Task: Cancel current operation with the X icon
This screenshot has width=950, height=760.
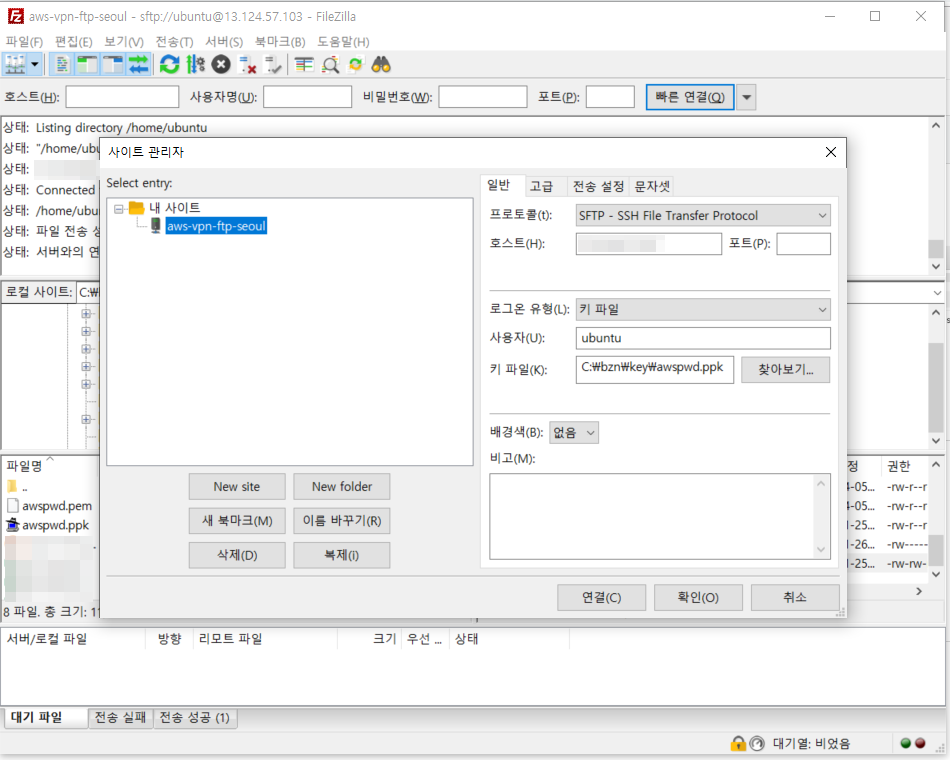Action: [x=221, y=64]
